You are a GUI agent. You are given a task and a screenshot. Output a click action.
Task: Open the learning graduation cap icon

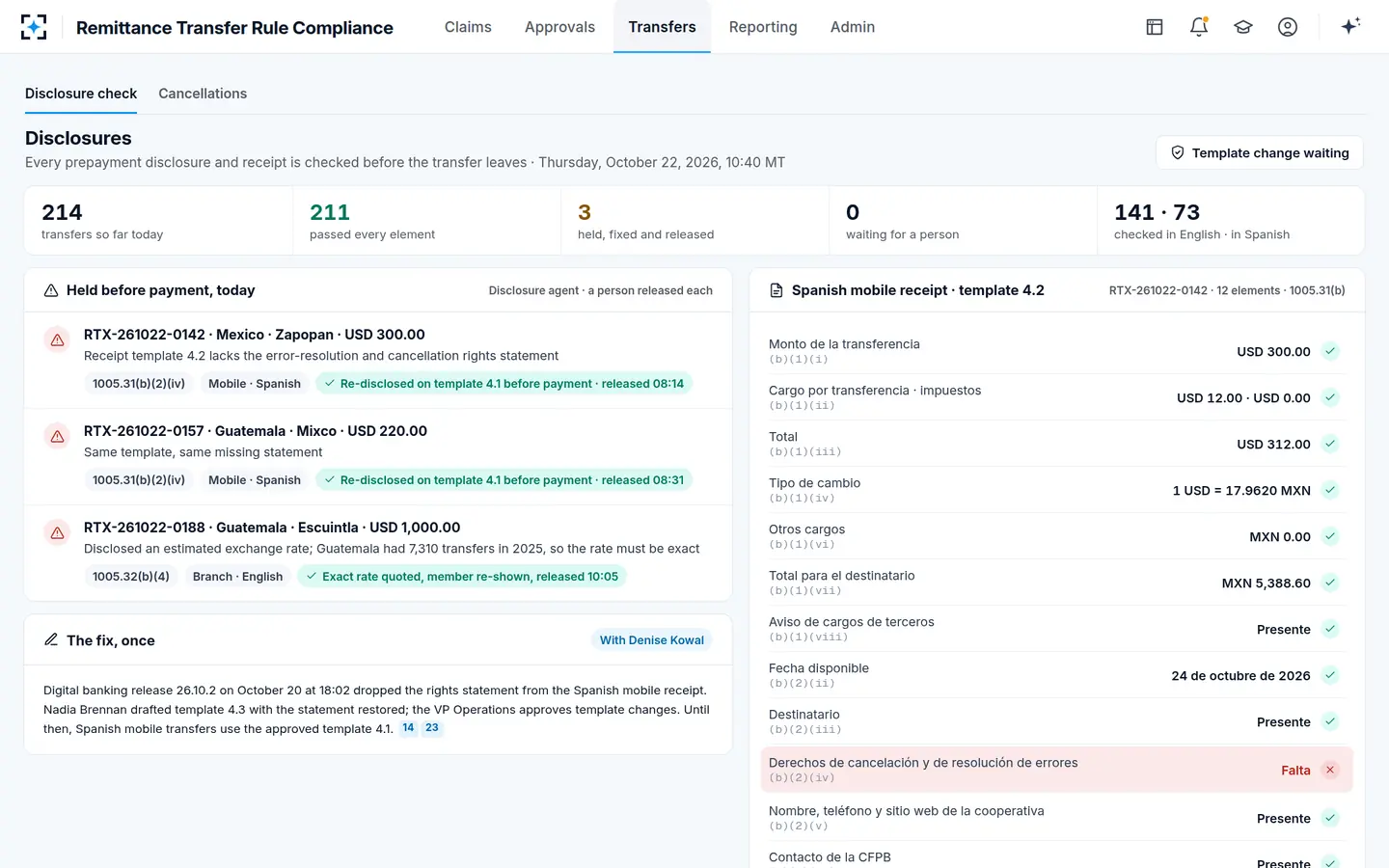coord(1243,27)
